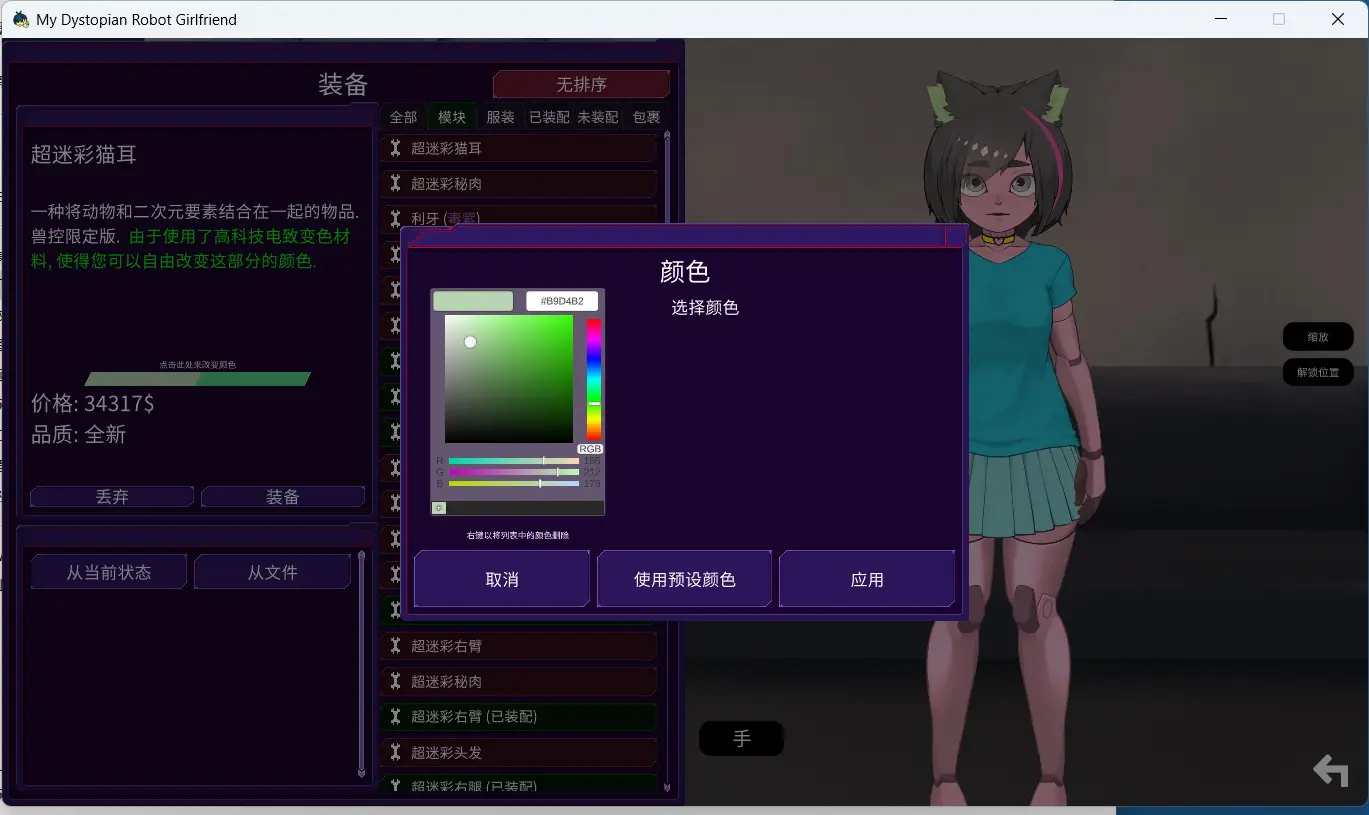Click the 从当前状态 button
Screen dimensions: 1369x815
tap(109, 572)
